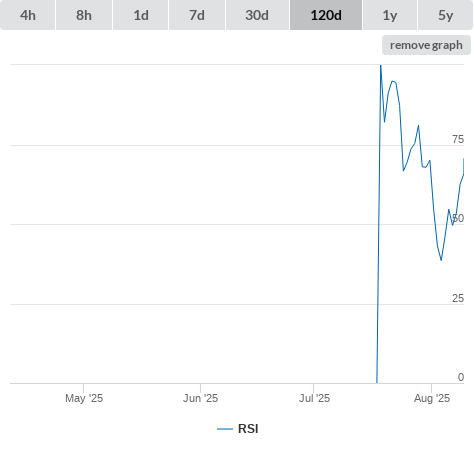This screenshot has width=474, height=455.
Task: Click the 75 y-axis value label
Action: (x=458, y=139)
